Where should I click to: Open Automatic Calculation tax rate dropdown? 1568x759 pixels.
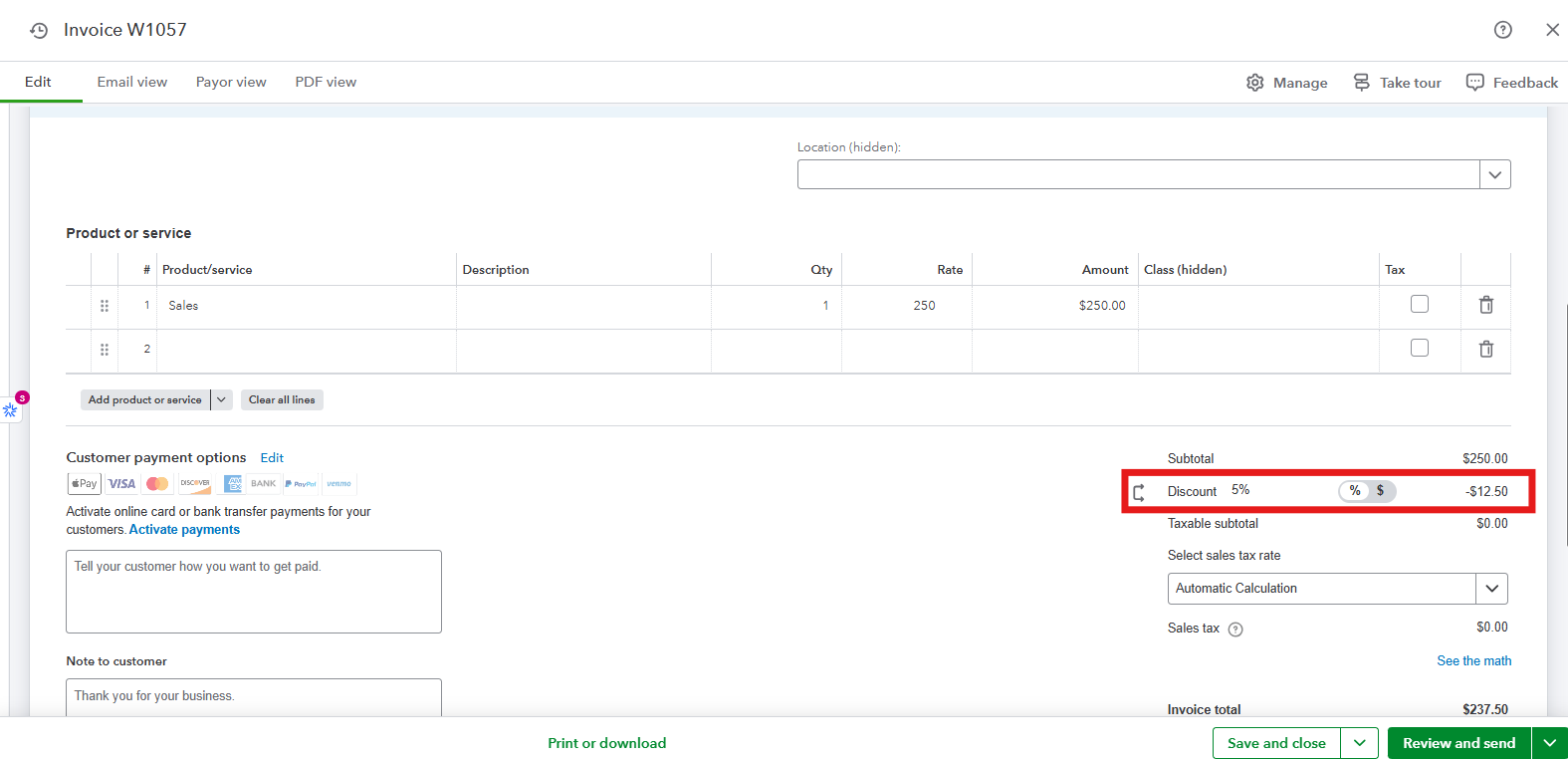point(1491,589)
